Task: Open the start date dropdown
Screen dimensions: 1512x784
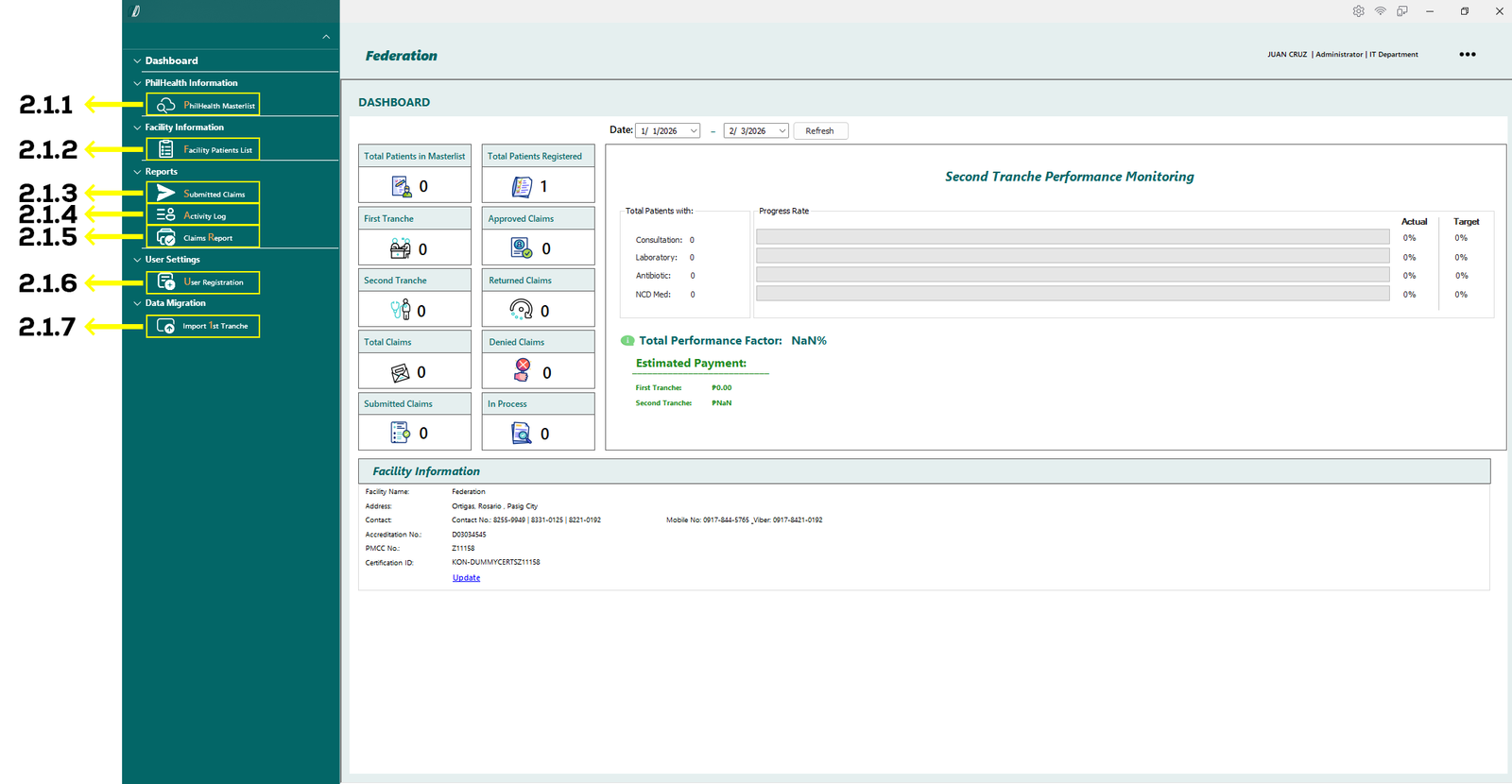Action: coord(693,131)
